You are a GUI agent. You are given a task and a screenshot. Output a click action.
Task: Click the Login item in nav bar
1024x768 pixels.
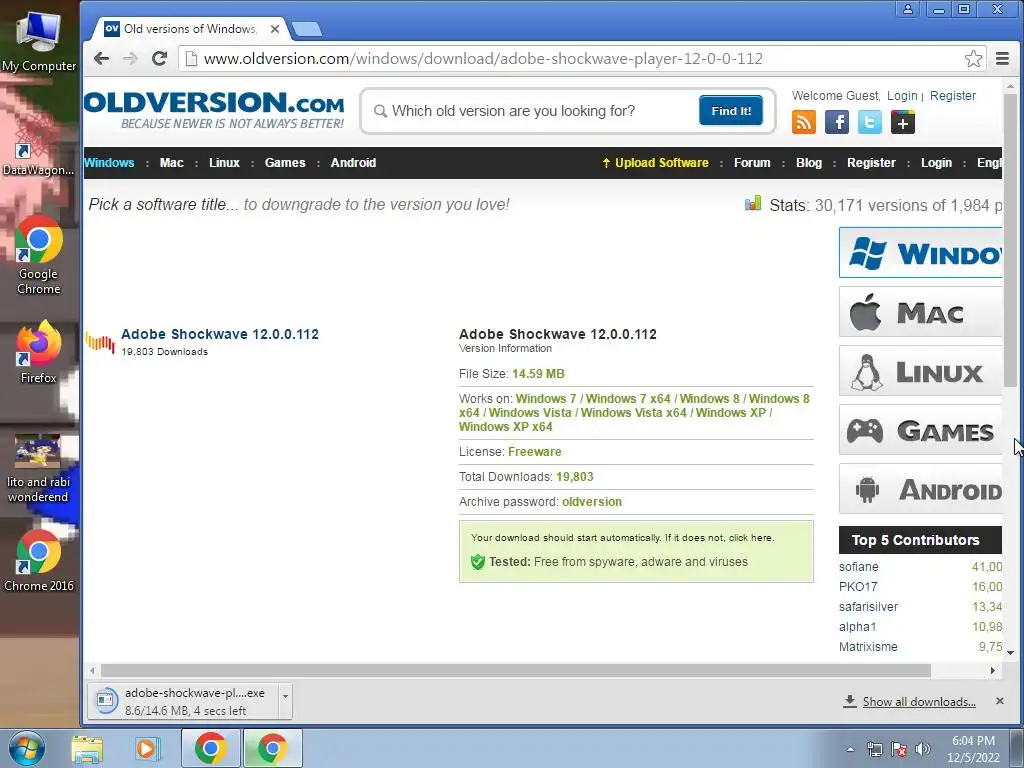coord(936,163)
